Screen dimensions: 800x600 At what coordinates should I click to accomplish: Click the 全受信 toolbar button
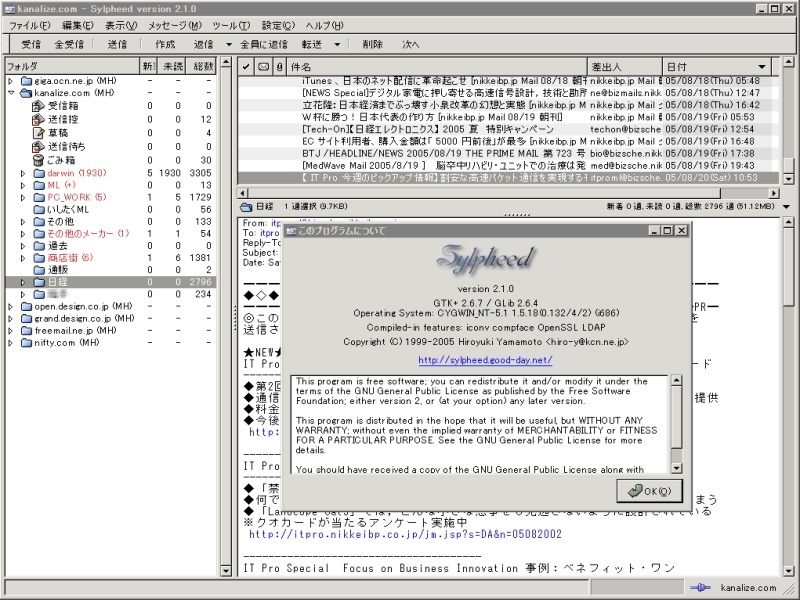69,44
